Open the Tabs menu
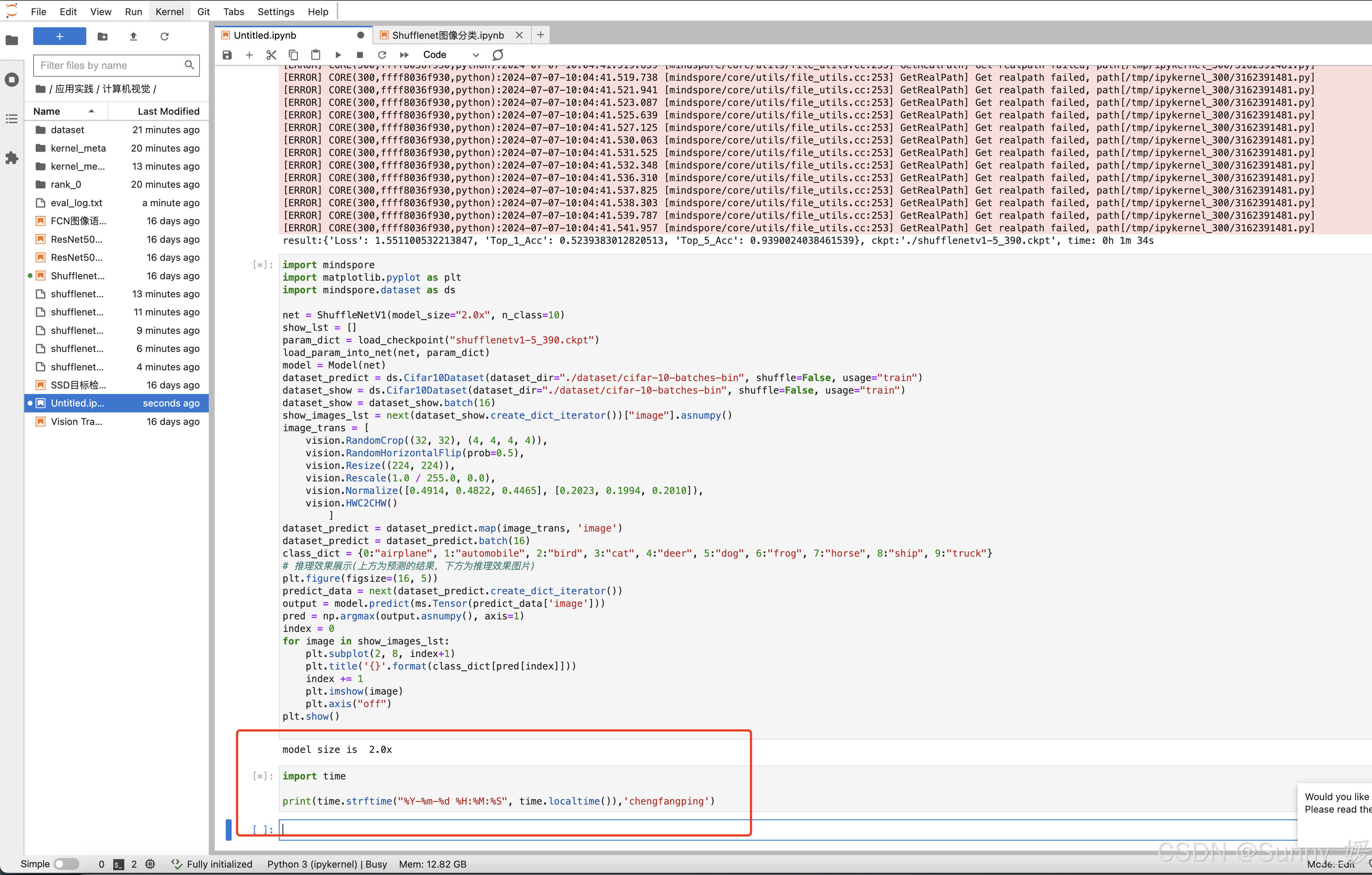Screen dimensions: 1372x875 tap(233, 11)
